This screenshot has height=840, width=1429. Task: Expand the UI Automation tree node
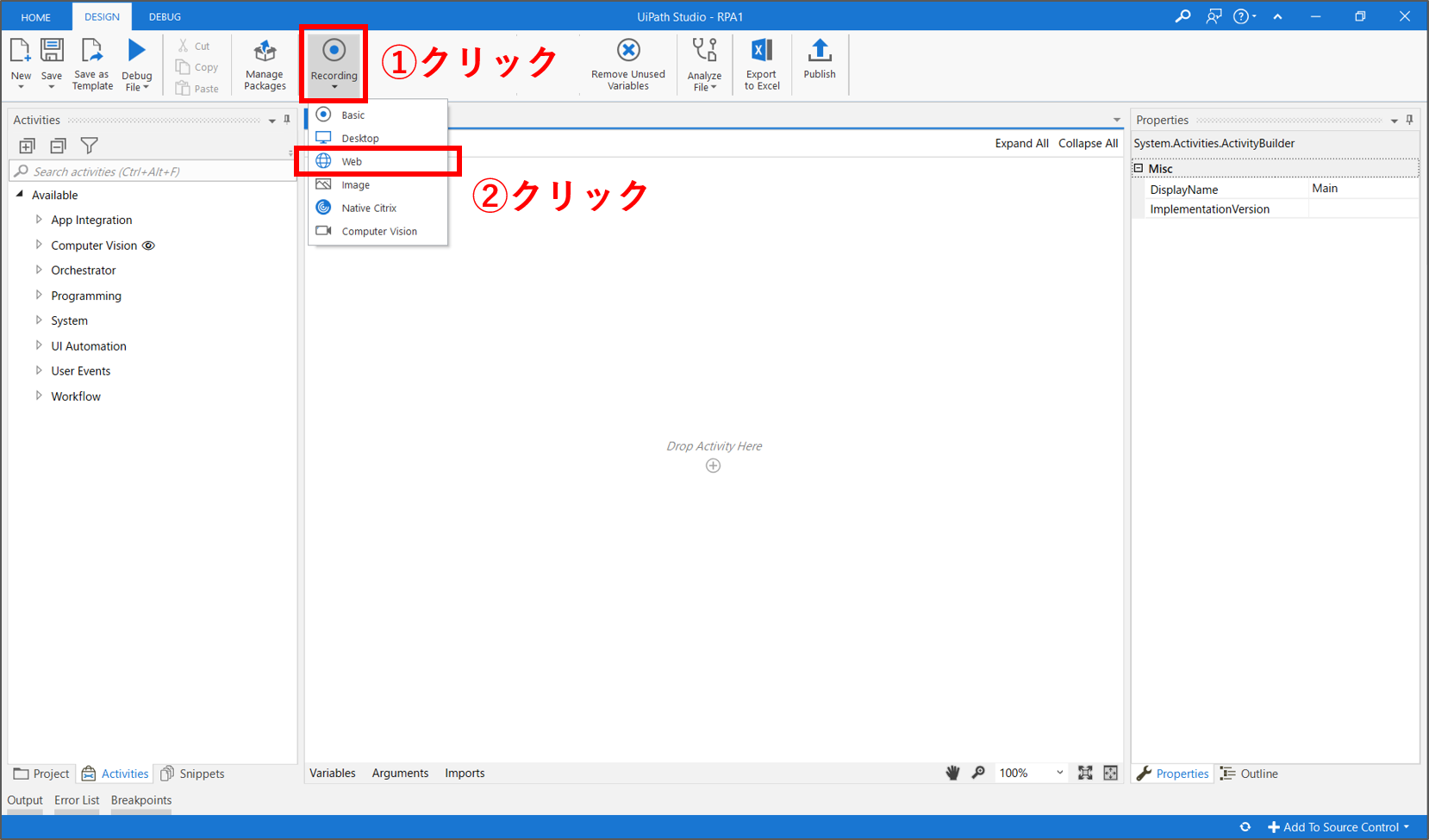39,345
